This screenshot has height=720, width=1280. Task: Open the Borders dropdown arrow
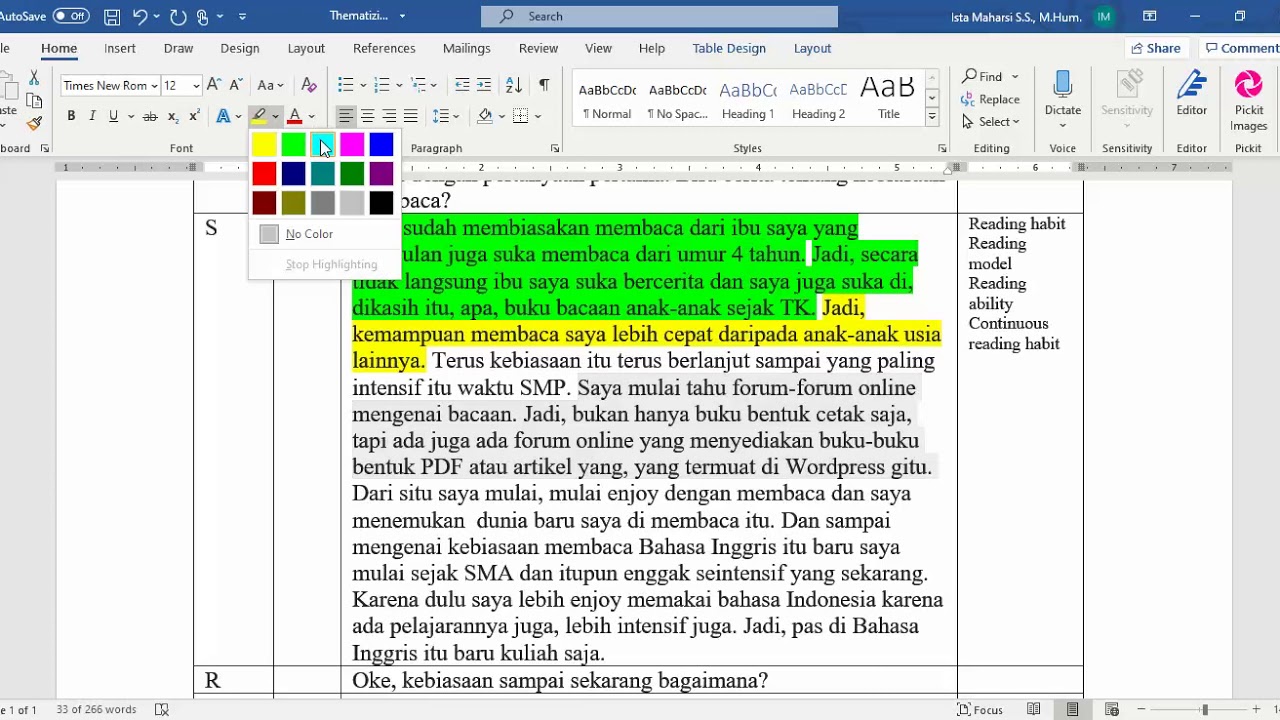pyautogui.click(x=538, y=117)
